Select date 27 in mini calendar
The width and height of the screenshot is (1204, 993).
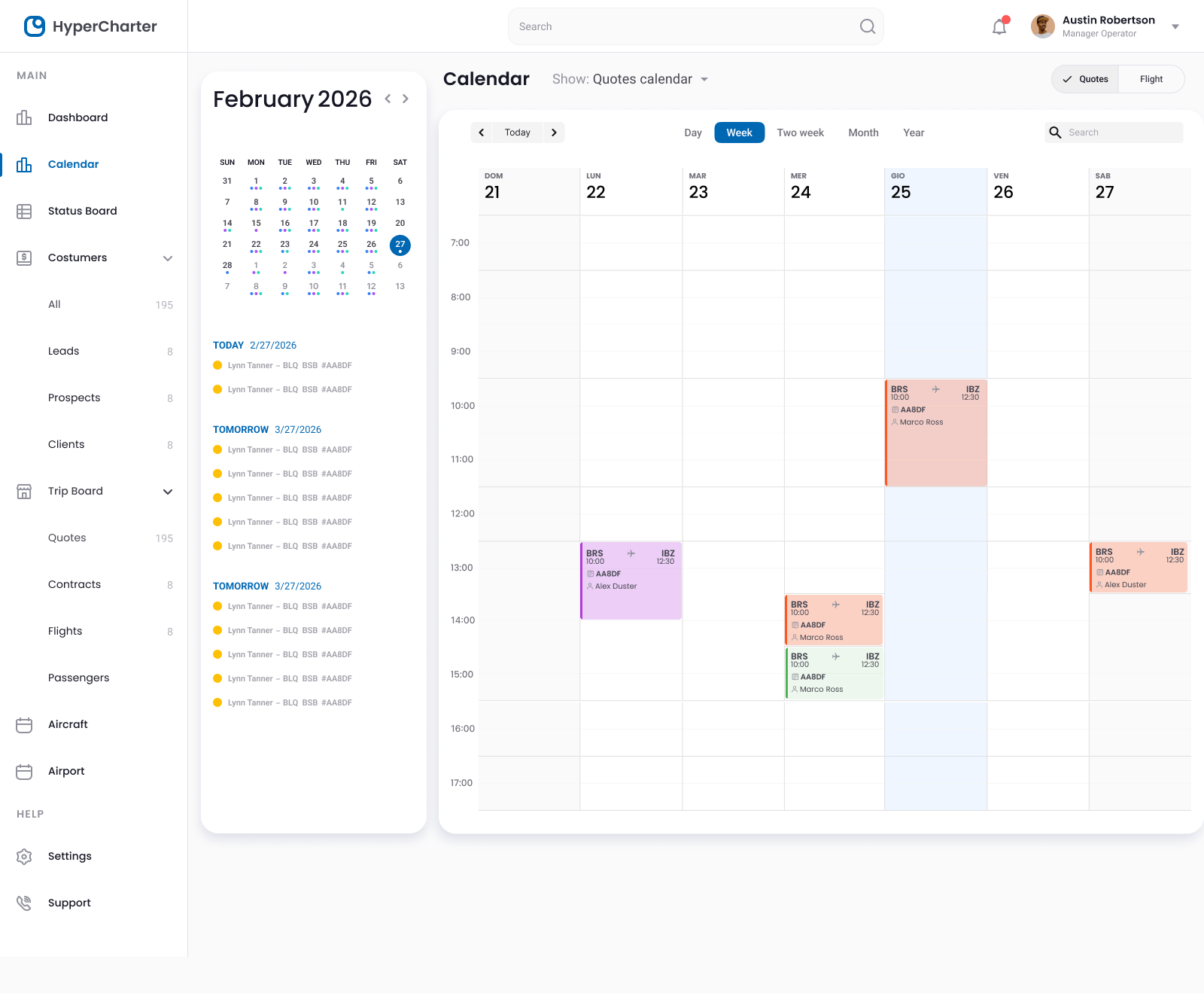tap(400, 244)
